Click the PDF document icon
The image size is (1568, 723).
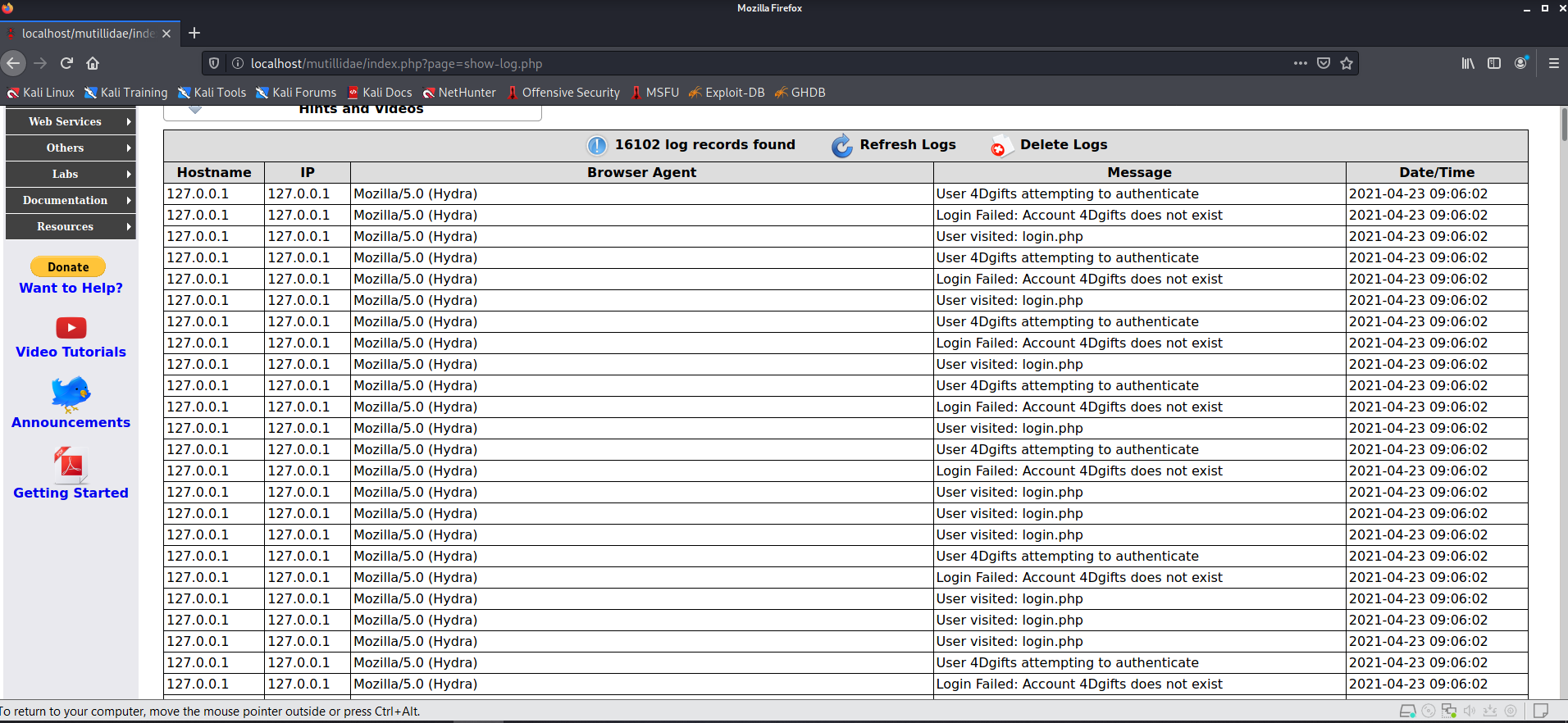click(x=71, y=465)
